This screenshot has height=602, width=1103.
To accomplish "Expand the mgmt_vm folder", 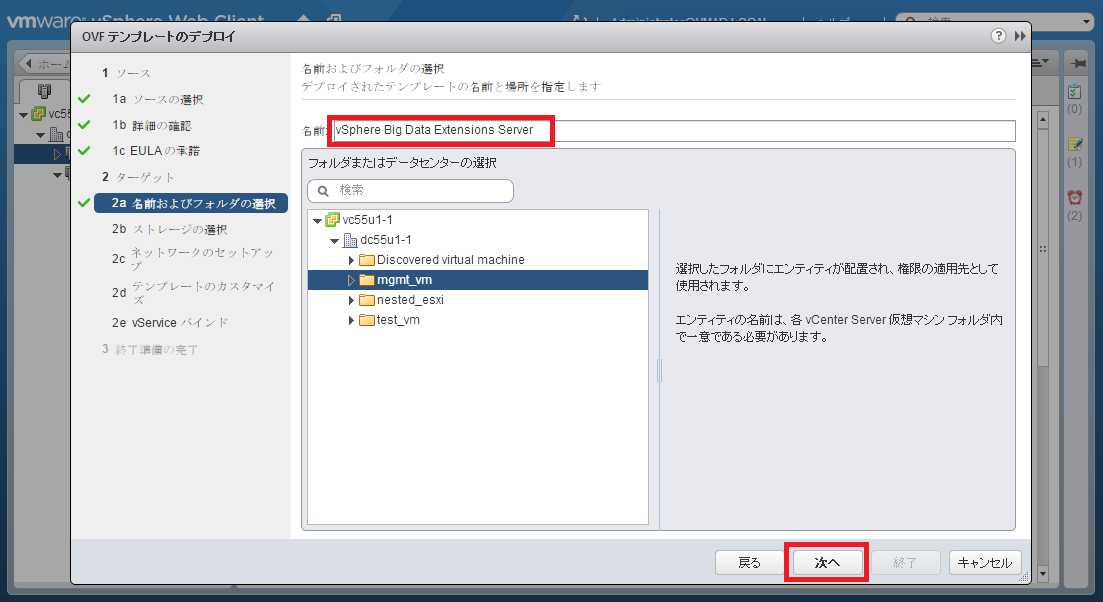I will tap(351, 280).
